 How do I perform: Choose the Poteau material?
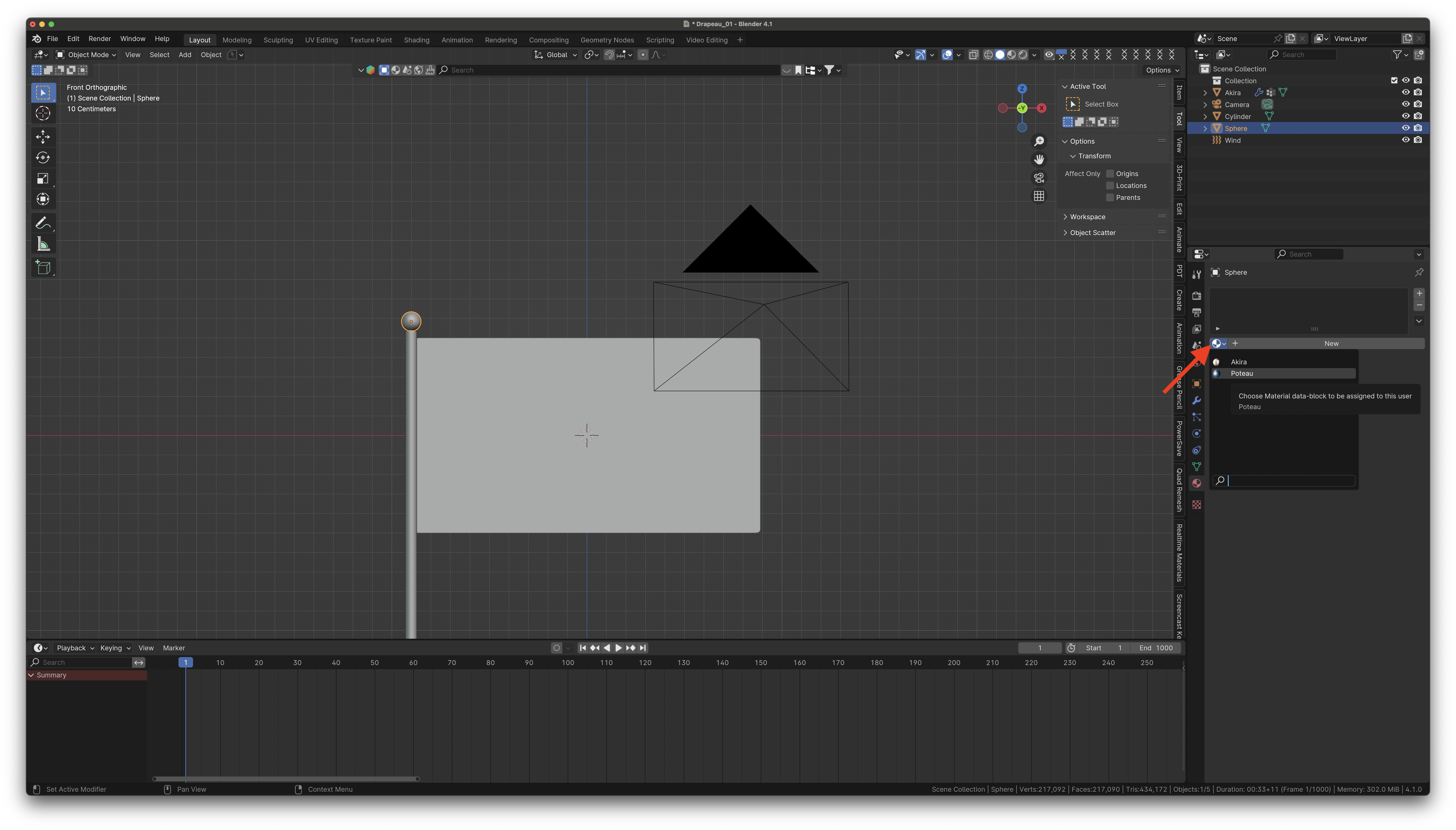(1283, 373)
